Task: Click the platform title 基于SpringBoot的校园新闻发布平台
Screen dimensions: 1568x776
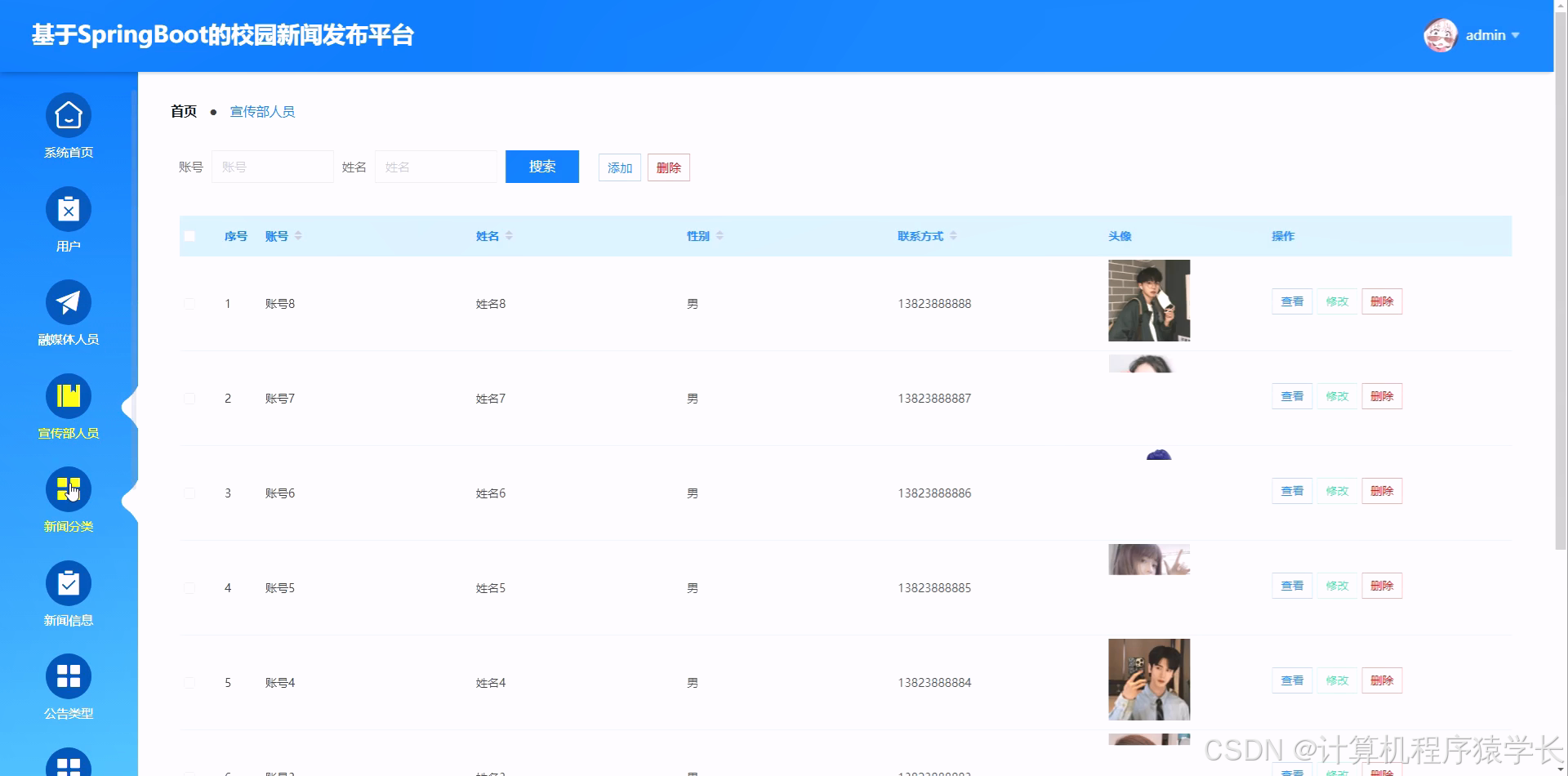Action: point(223,35)
